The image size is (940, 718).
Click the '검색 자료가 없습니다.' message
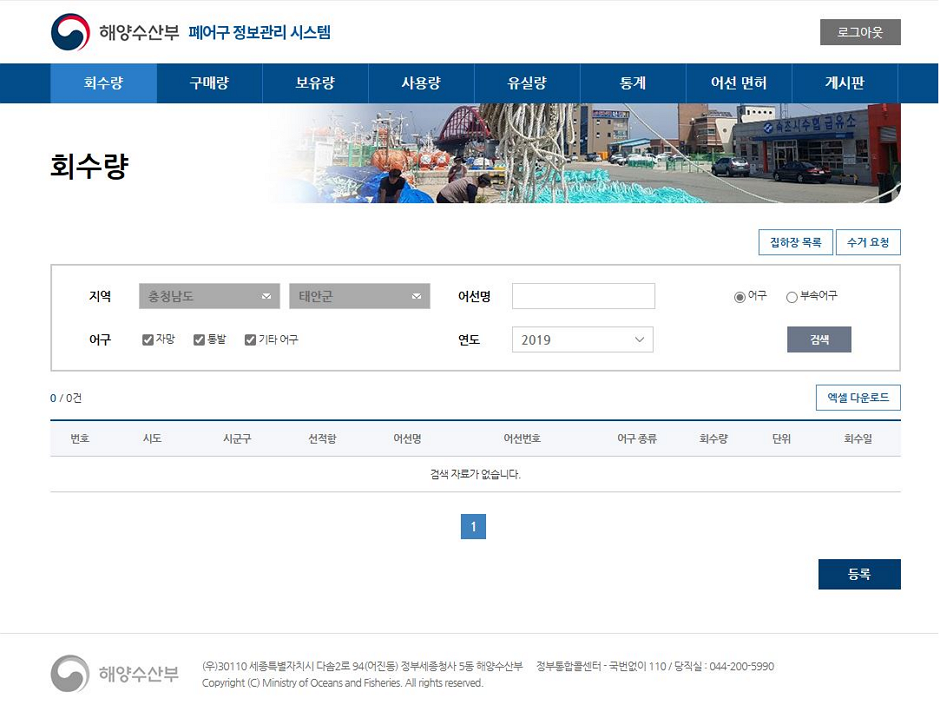coord(475,474)
